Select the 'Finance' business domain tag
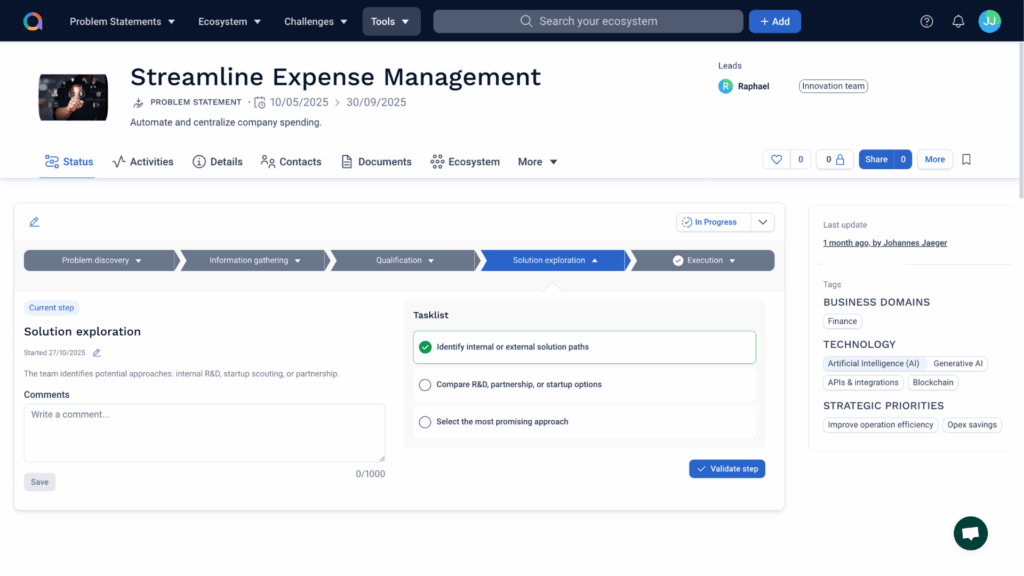The height and width of the screenshot is (576, 1024). (842, 321)
